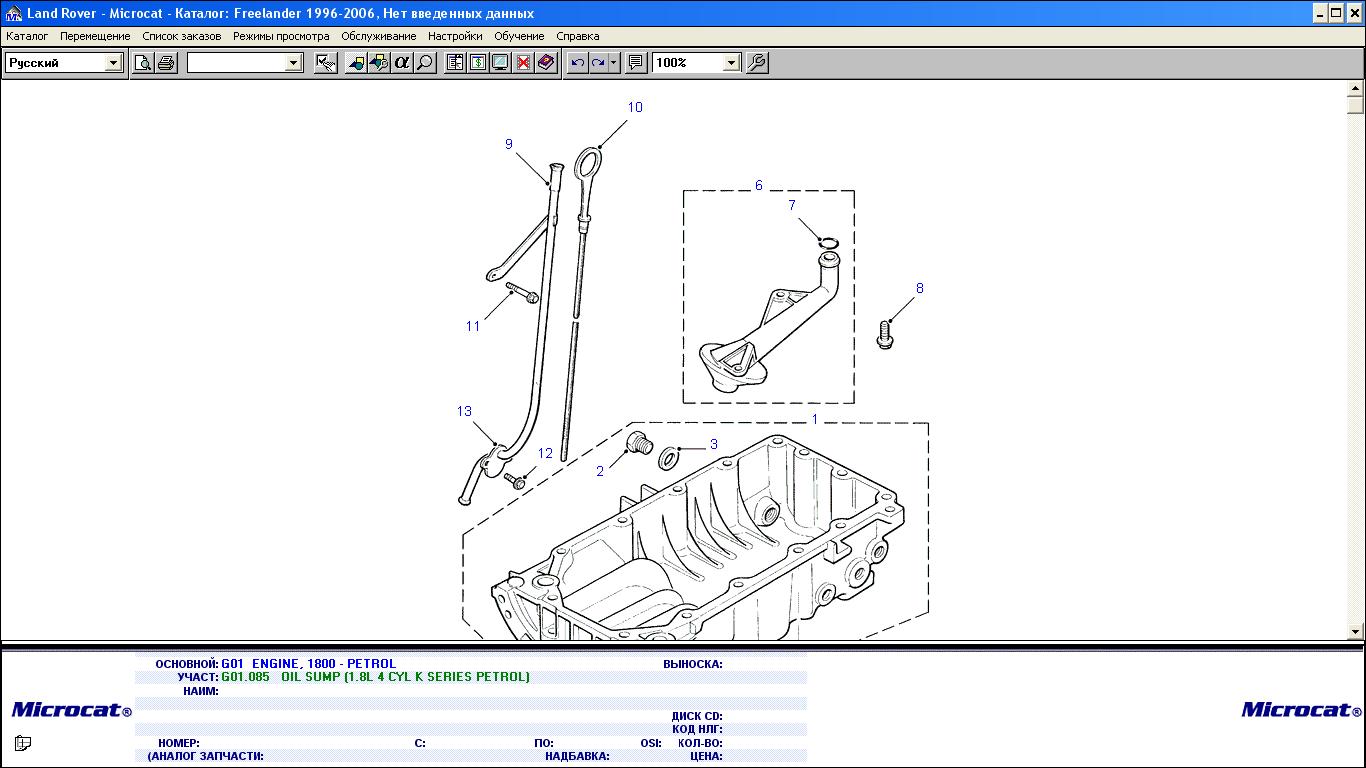
Task: Click the G01 ENGINE, 1800 - PETROL text
Action: click(308, 664)
